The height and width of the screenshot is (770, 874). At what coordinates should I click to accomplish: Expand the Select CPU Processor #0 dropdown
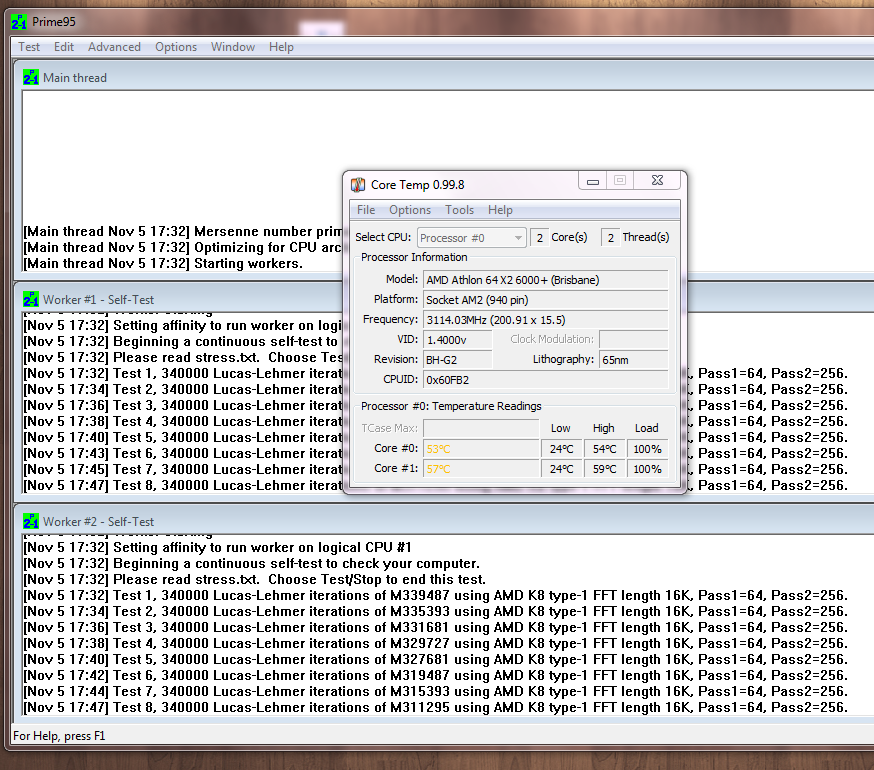click(x=472, y=238)
